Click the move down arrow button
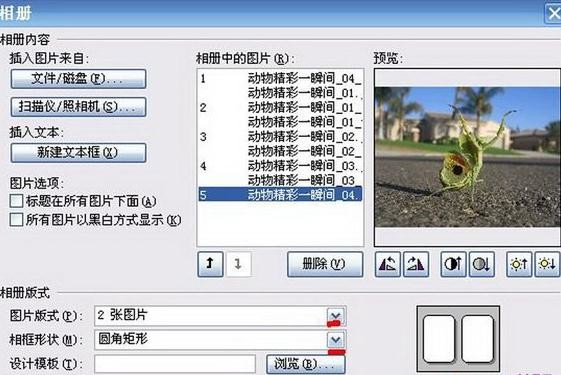 click(x=238, y=264)
